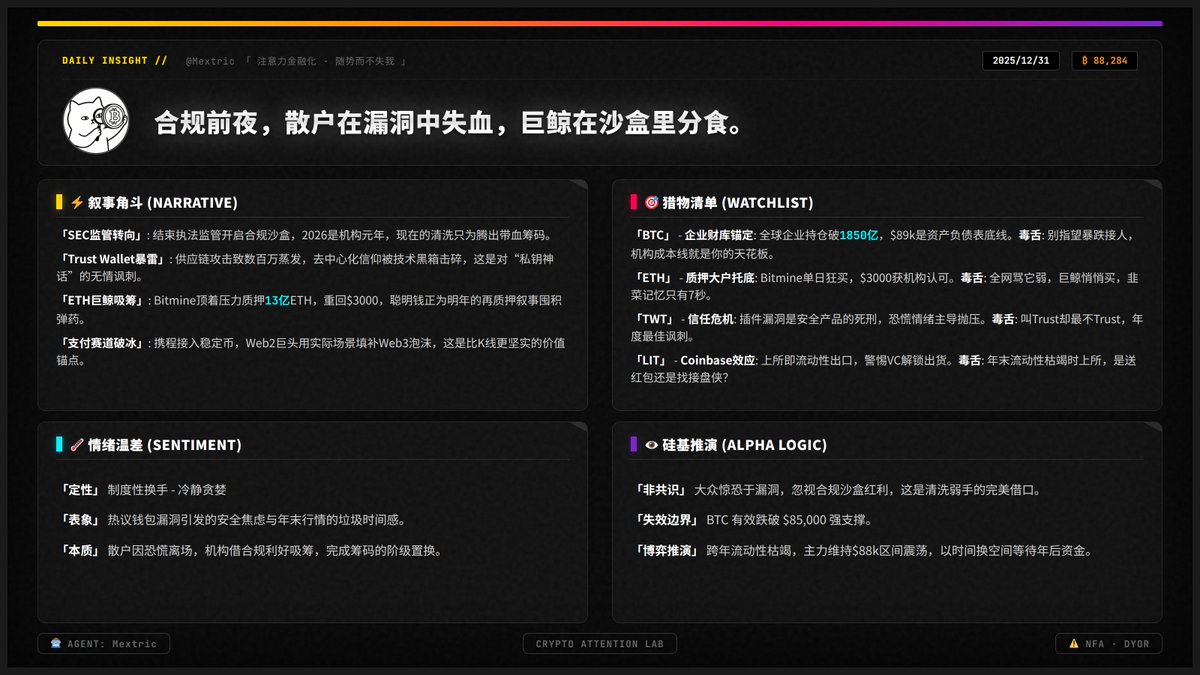
Task: Click the target icon beside 猎物清单
Action: [651, 203]
